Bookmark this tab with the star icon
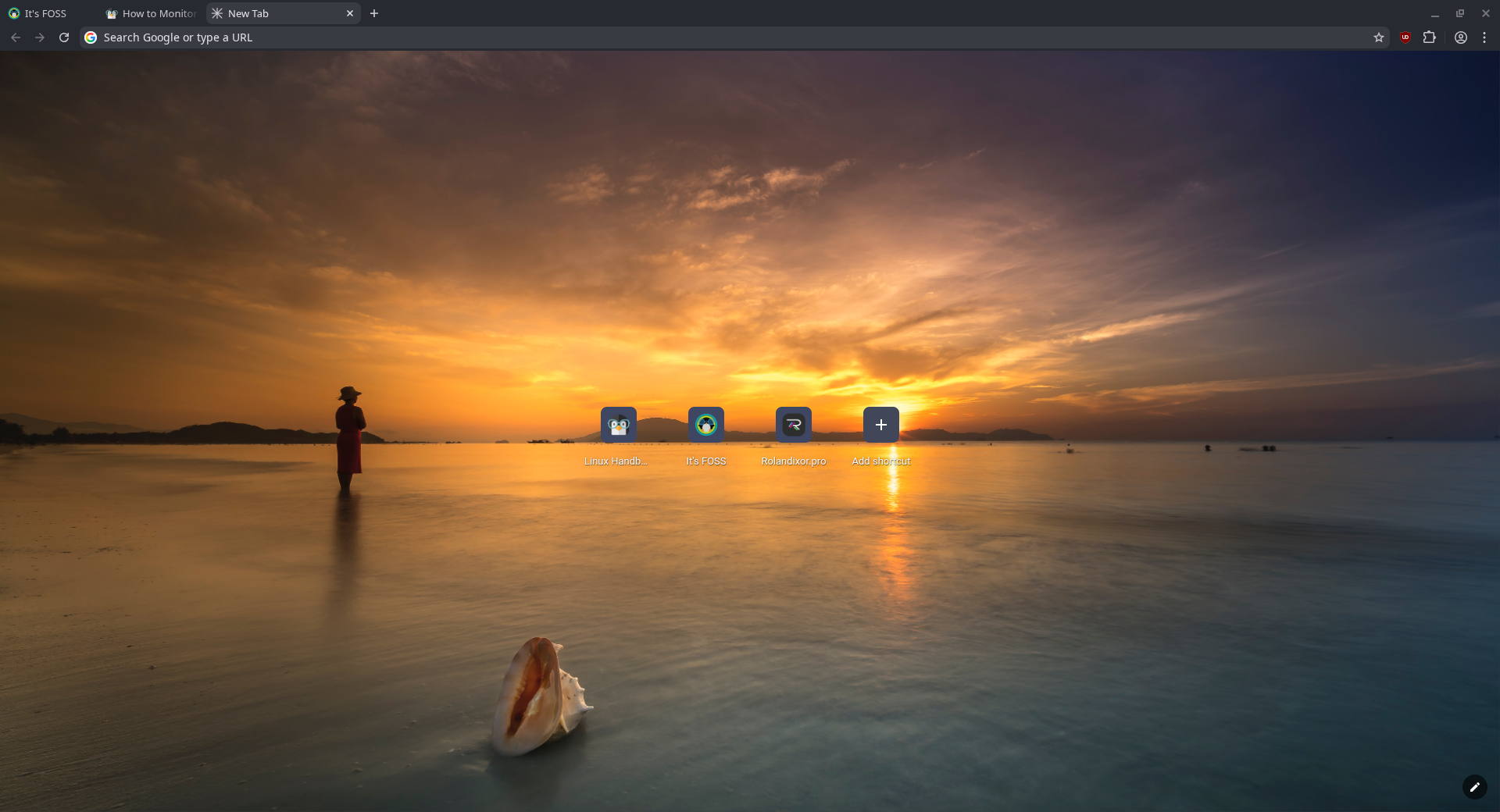The width and height of the screenshot is (1500, 812). tap(1379, 37)
